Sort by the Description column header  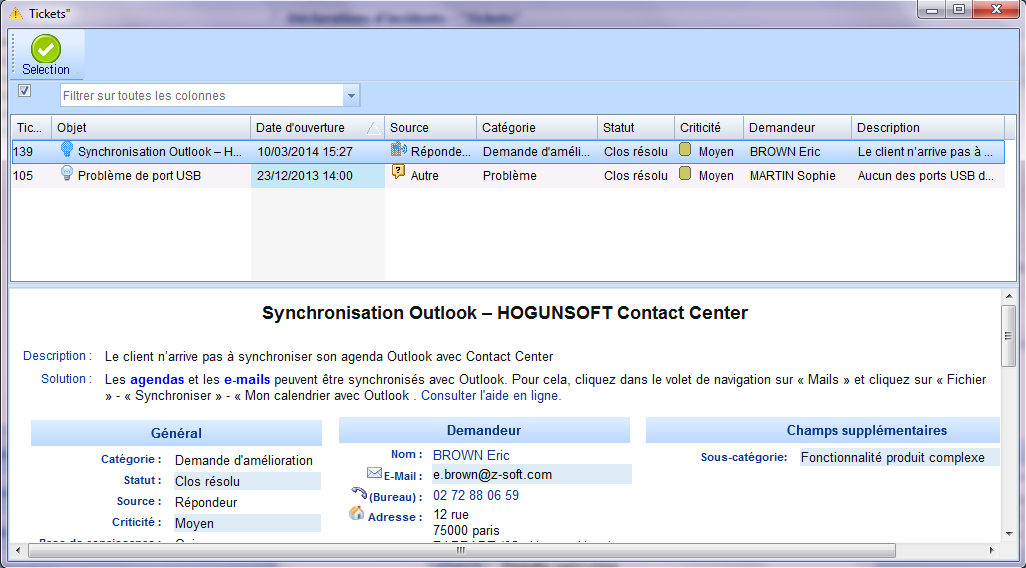pyautogui.click(x=928, y=128)
